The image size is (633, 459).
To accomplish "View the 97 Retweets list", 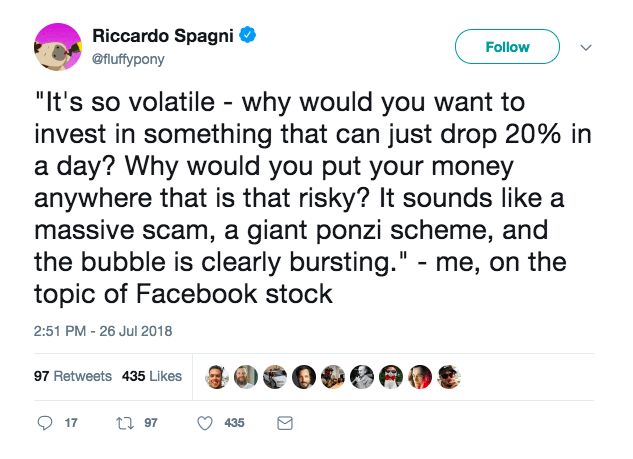I will coord(72,376).
